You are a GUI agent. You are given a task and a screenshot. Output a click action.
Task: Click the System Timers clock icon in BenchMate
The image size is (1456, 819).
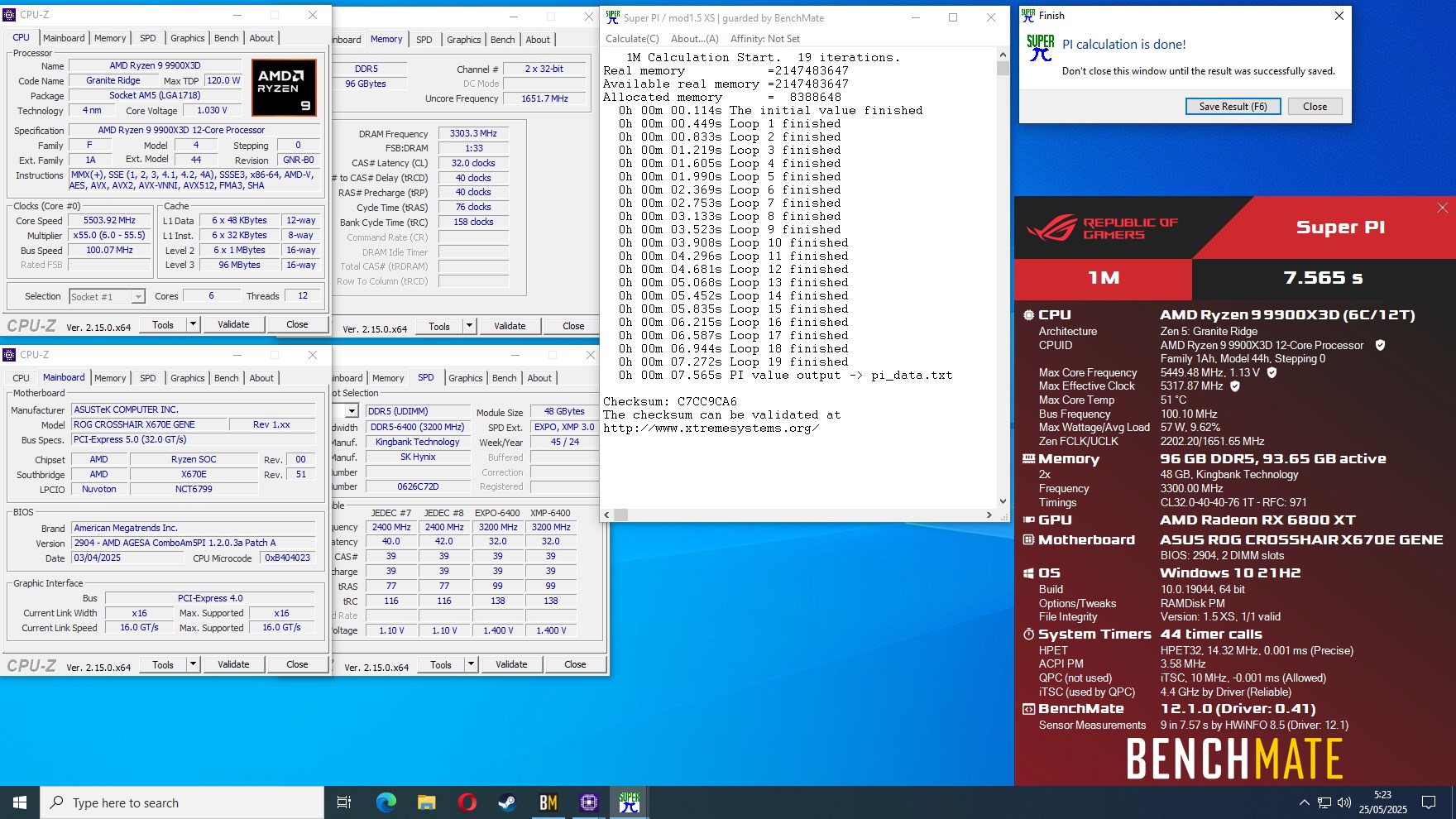pos(1029,634)
